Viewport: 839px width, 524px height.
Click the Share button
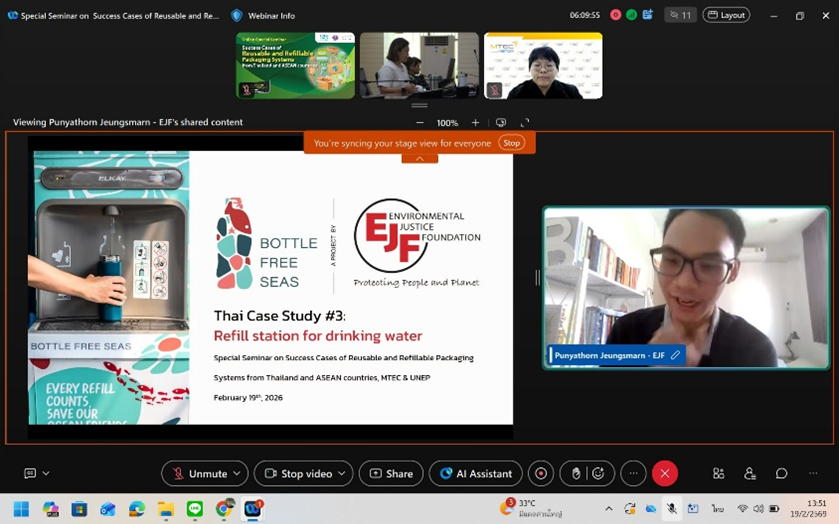tap(391, 474)
